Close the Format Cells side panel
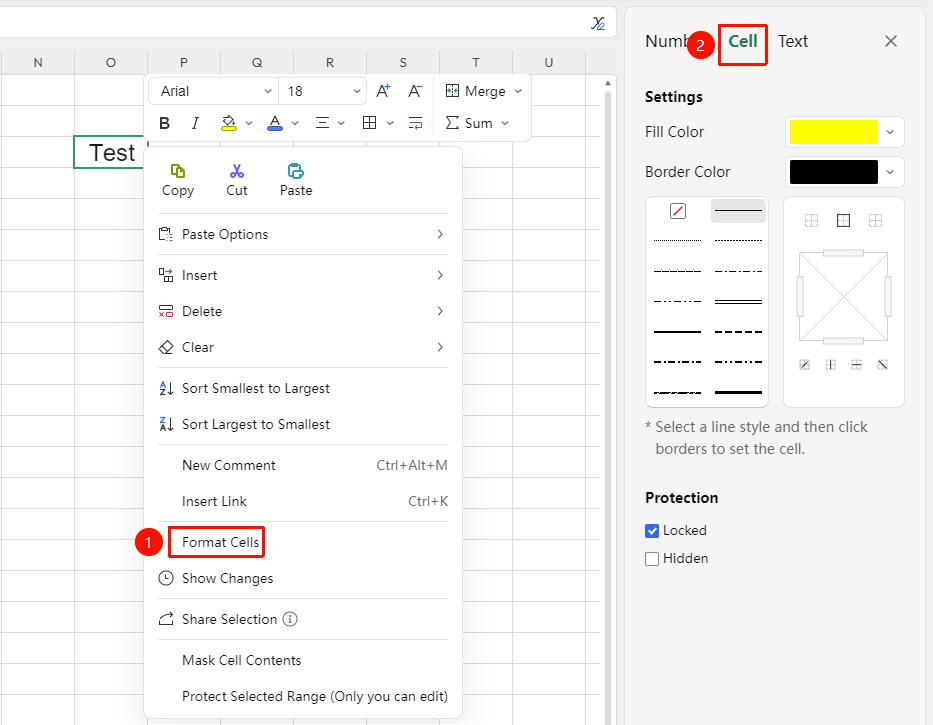 (891, 41)
